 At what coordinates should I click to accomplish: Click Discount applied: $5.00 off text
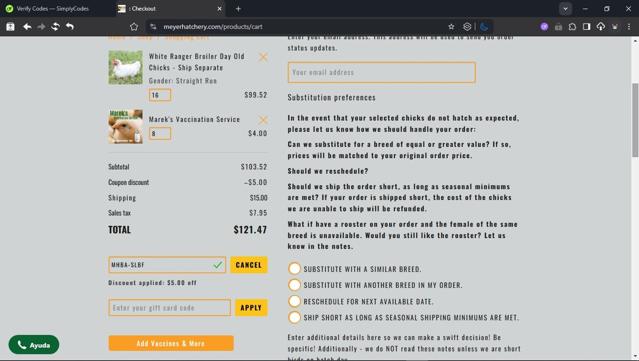click(152, 282)
